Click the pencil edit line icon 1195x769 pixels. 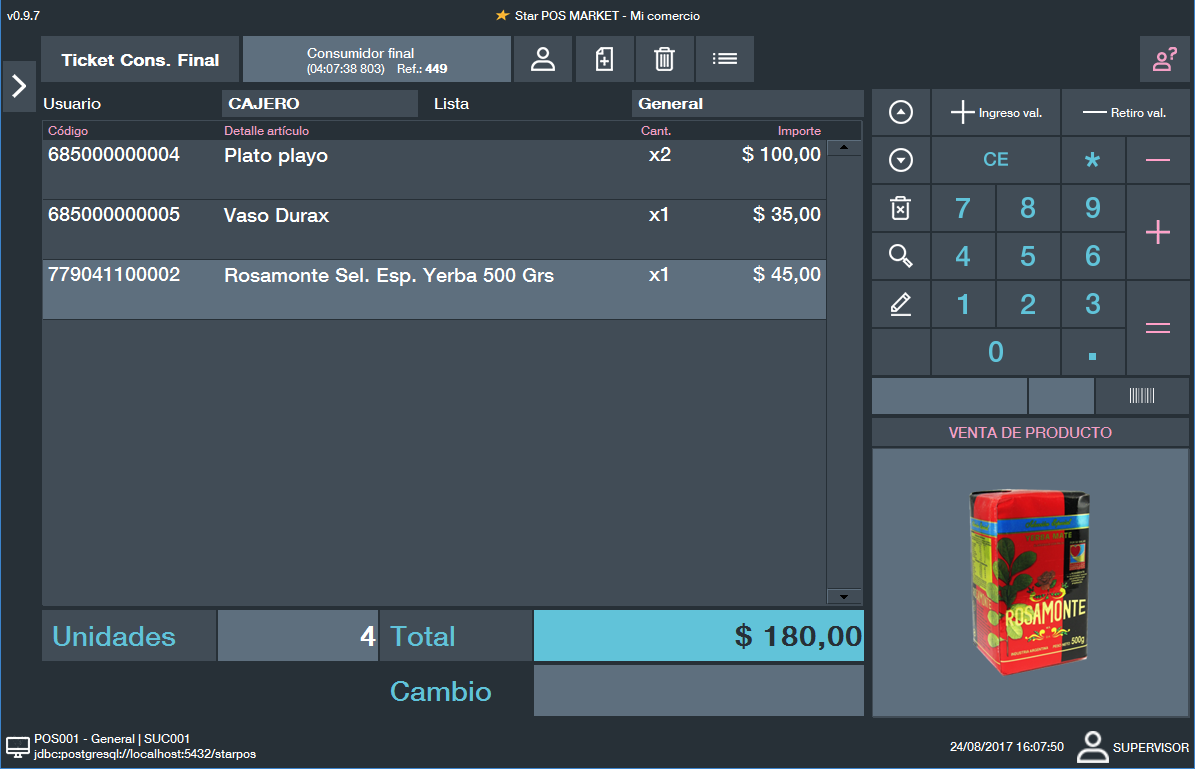tap(900, 304)
